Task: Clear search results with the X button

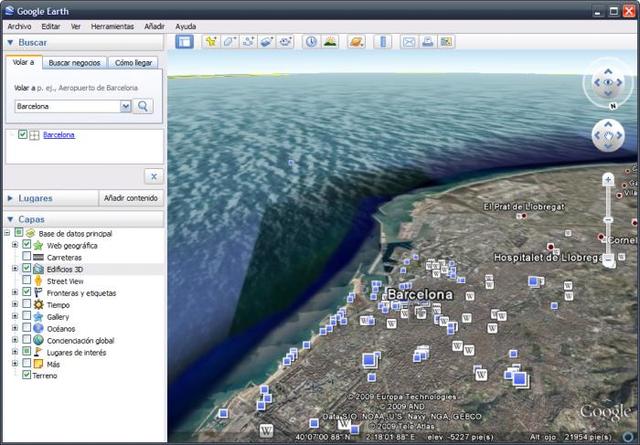Action: (x=153, y=176)
